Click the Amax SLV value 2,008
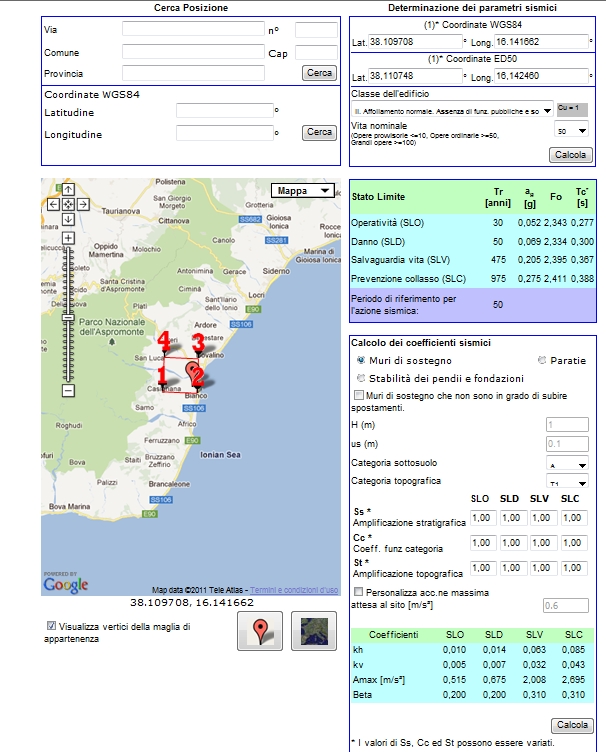 (534, 680)
